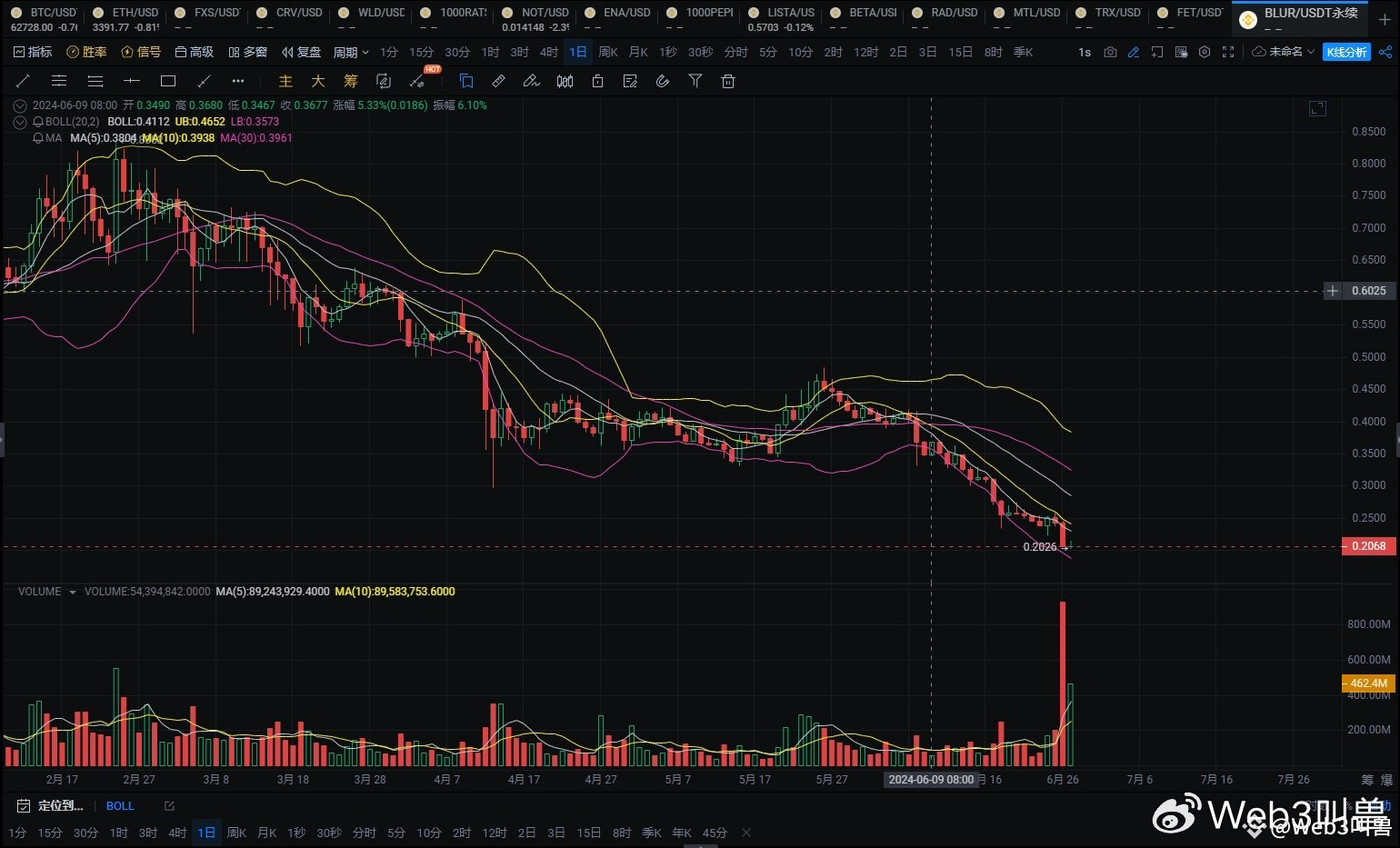Open the 多窗 multi-window menu
Screen dimensions: 1400x848
point(248,52)
